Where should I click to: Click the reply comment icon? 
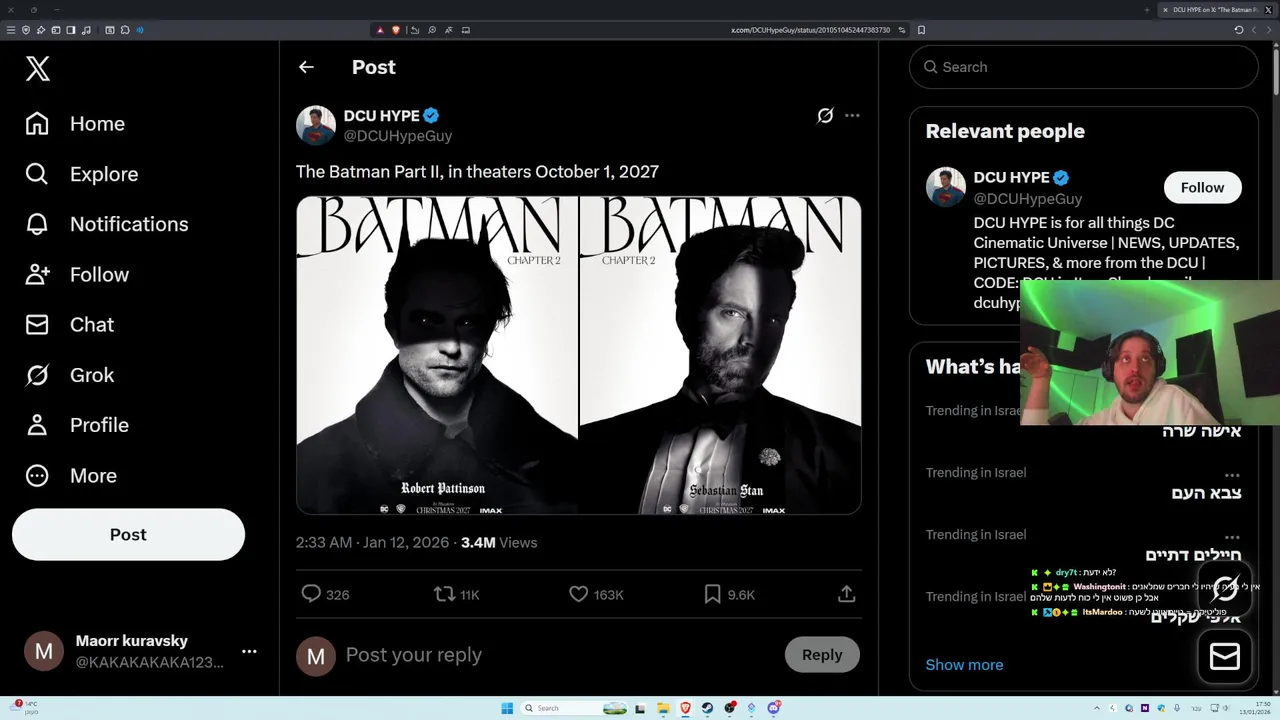311,594
